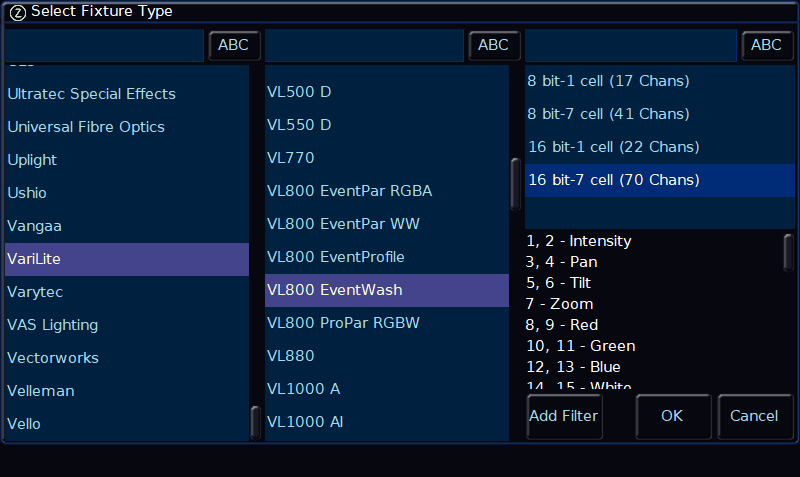Select VL800 EventPar WW fixture
This screenshot has width=800, height=477.
[x=387, y=224]
